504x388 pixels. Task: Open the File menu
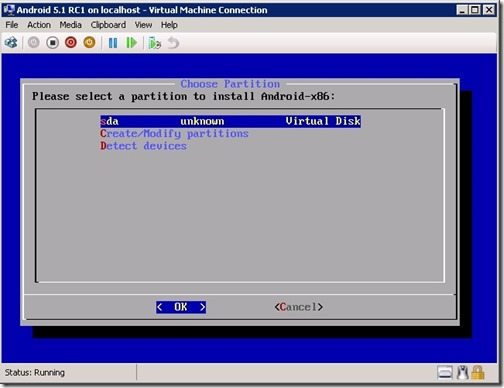(x=12, y=25)
